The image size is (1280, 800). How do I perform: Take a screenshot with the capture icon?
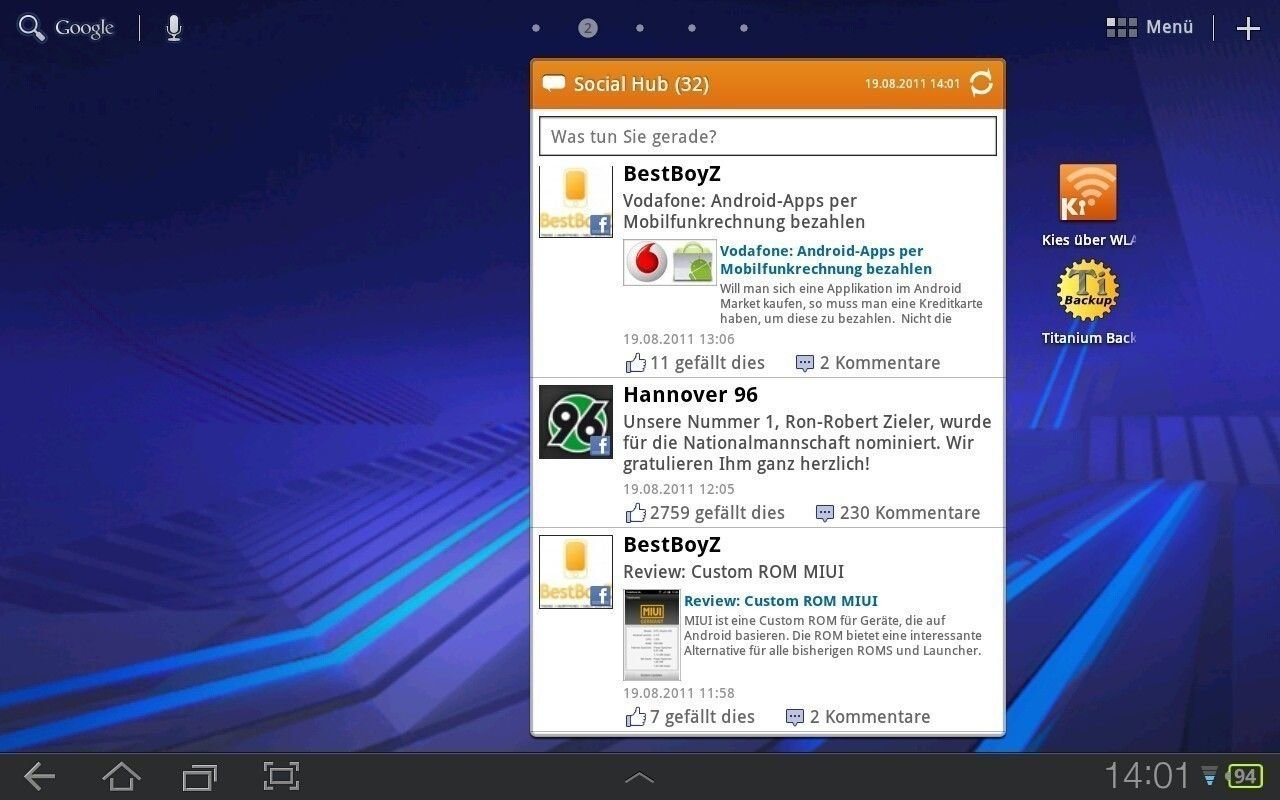click(x=282, y=776)
